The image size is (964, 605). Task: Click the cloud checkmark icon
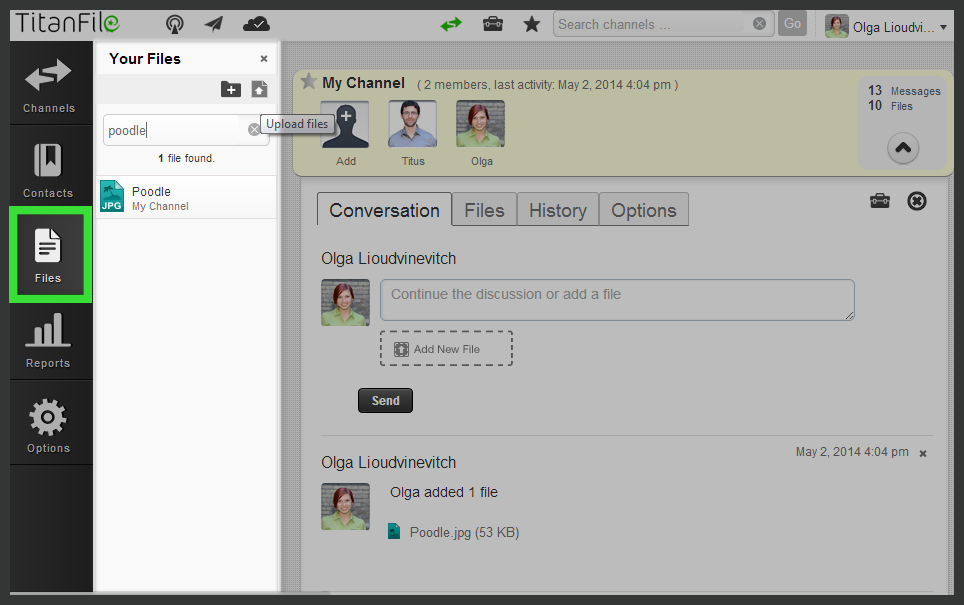[x=256, y=24]
